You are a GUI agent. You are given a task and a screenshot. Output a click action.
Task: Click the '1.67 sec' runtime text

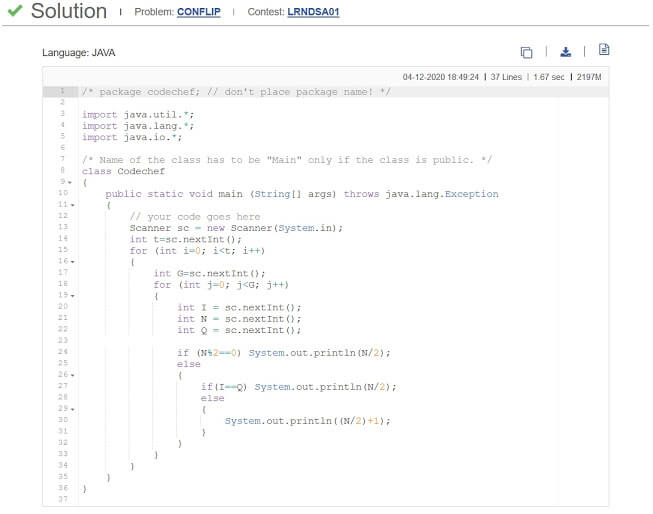click(x=549, y=77)
